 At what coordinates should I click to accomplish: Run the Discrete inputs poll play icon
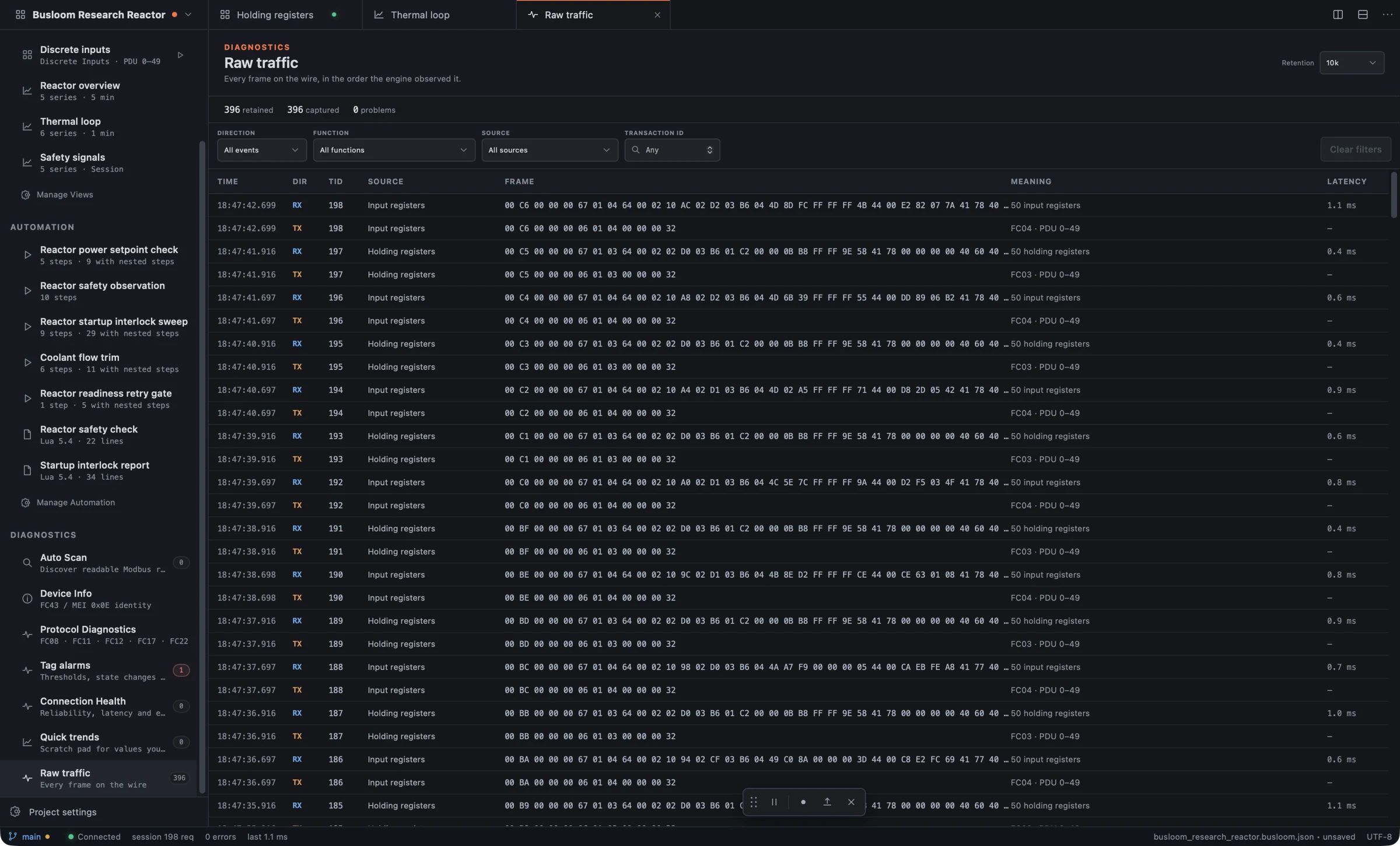pos(180,55)
